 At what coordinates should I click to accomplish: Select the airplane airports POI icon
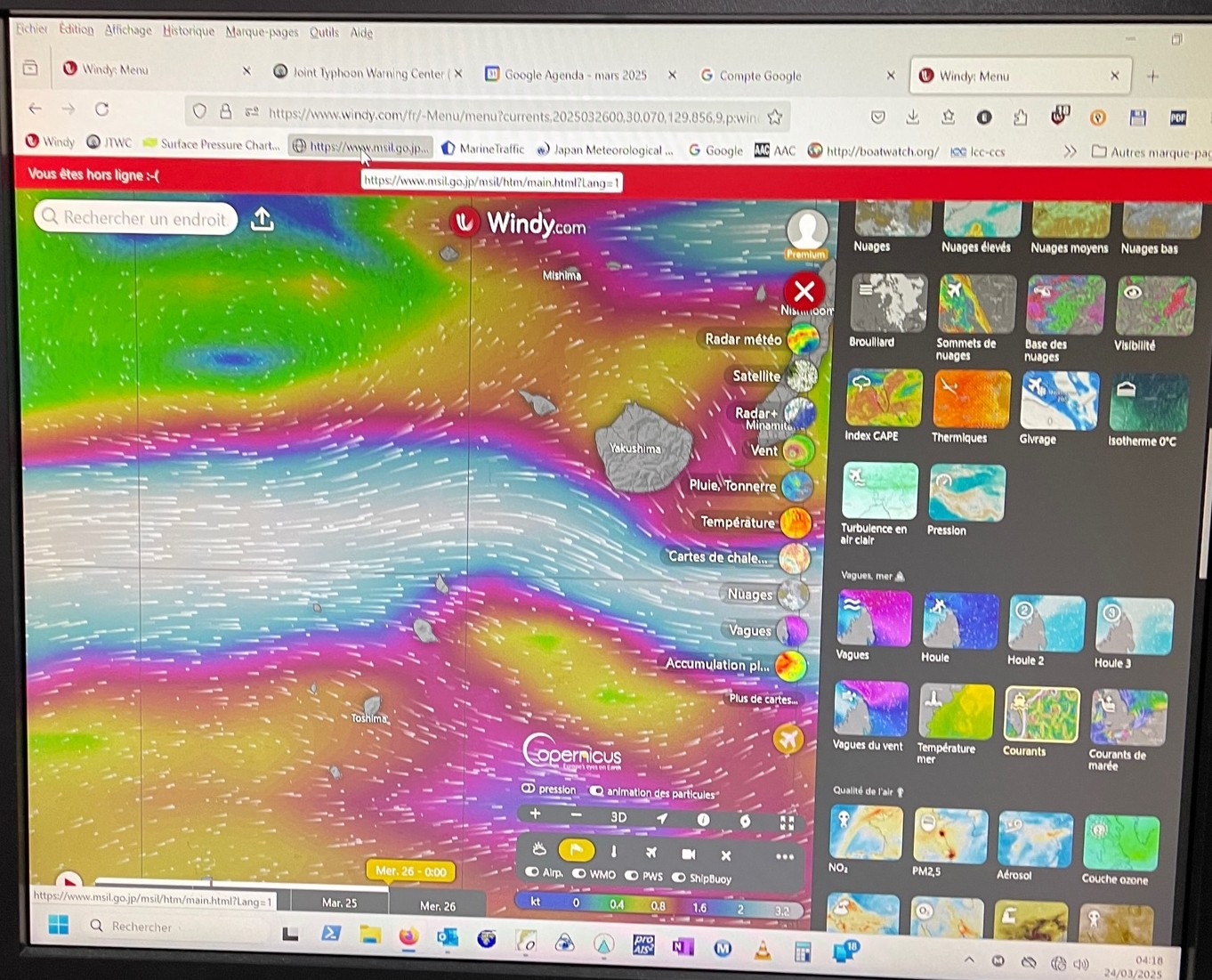point(650,853)
